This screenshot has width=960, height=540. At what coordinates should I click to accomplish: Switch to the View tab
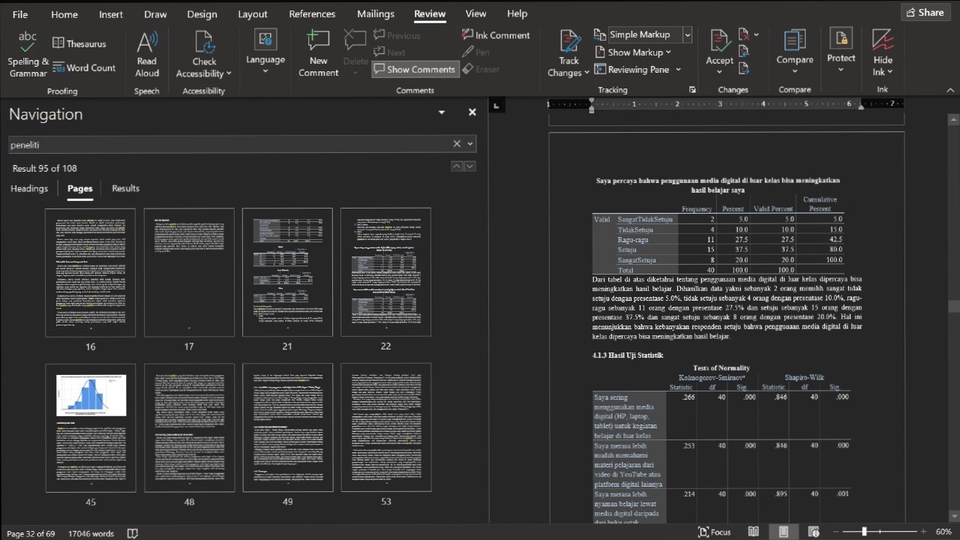pos(476,13)
